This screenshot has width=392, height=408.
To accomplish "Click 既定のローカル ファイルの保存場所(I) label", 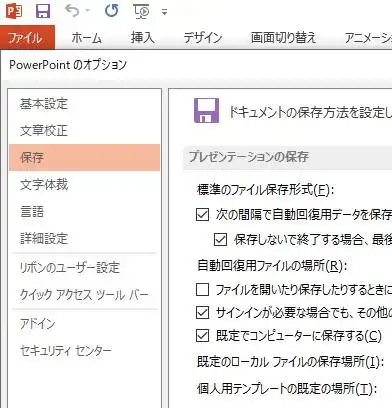I will (x=290, y=362).
